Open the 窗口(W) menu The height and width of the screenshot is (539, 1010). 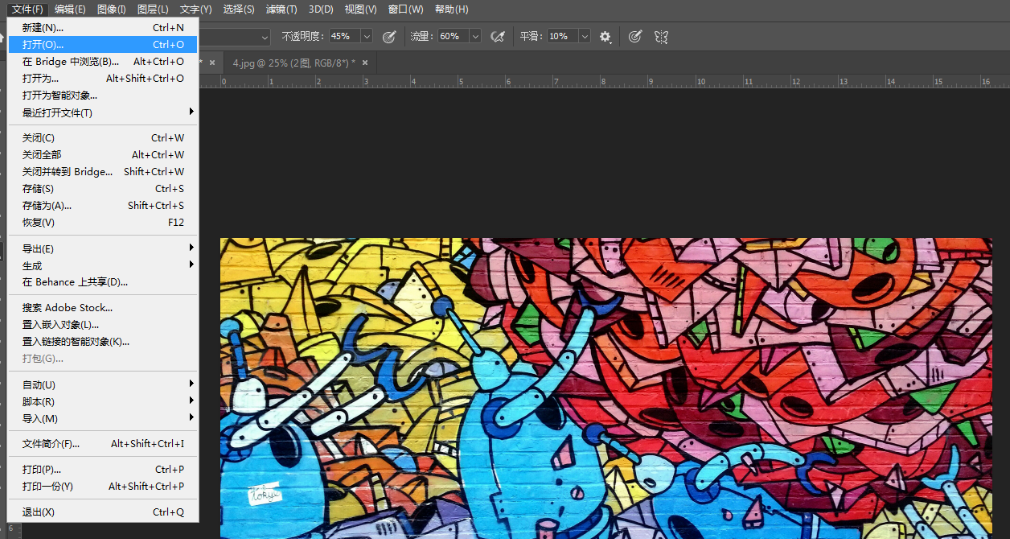(x=406, y=9)
